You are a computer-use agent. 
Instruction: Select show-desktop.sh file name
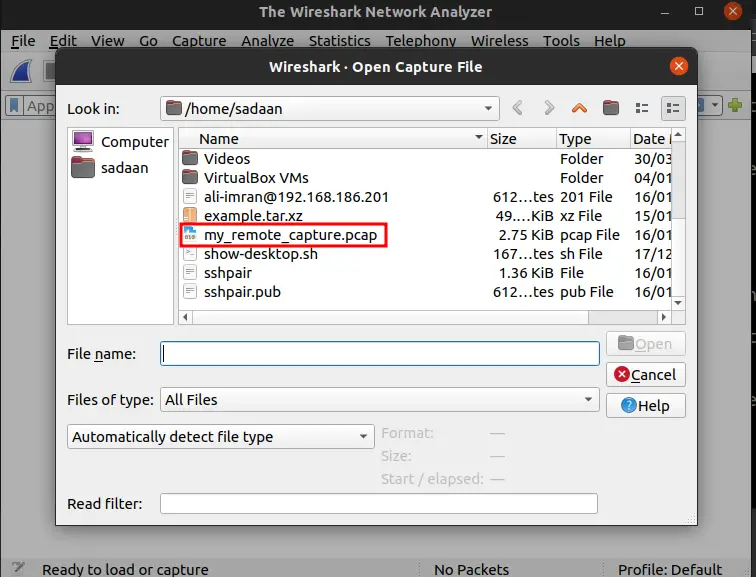pos(261,254)
